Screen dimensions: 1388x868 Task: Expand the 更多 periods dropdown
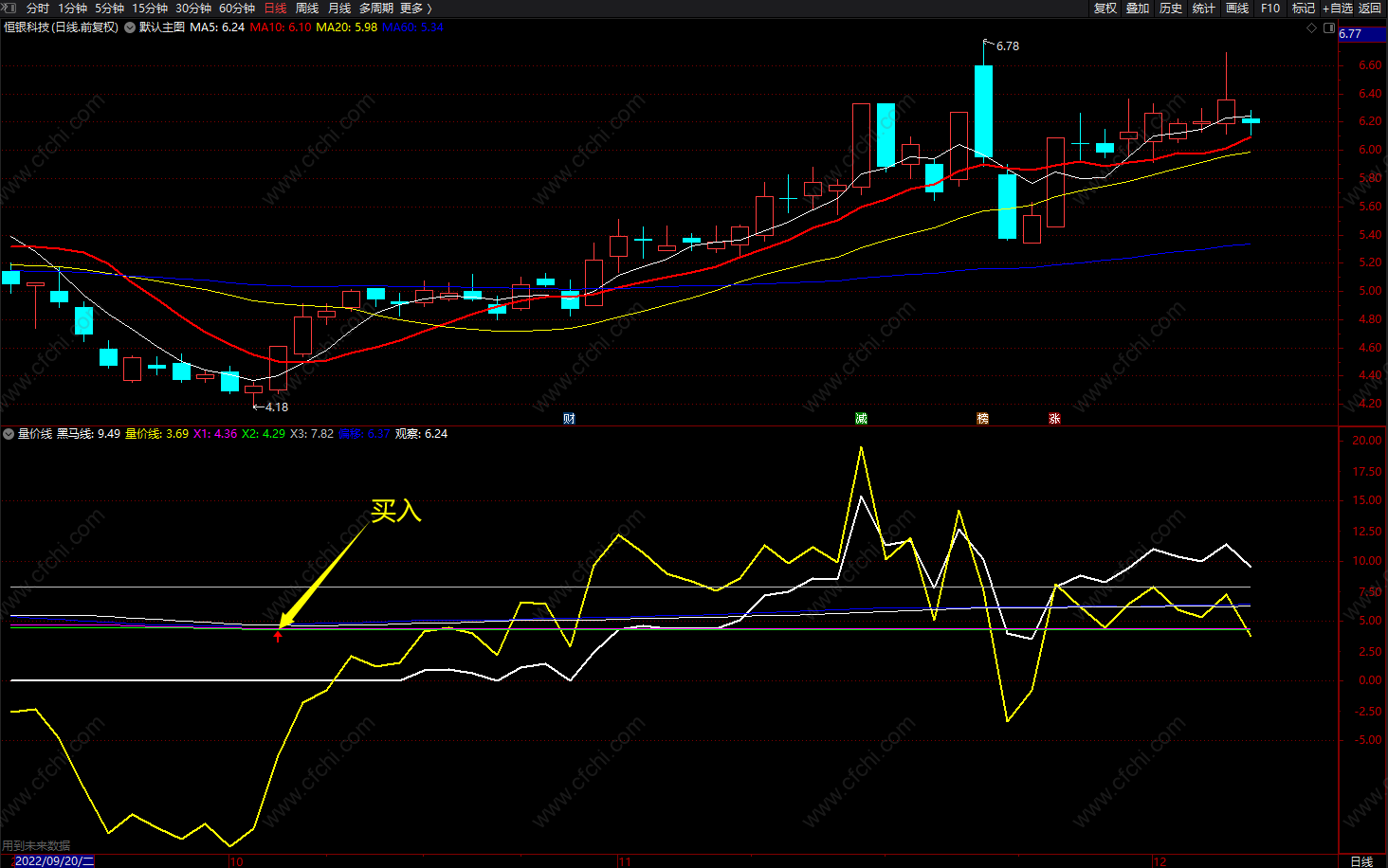pyautogui.click(x=415, y=8)
